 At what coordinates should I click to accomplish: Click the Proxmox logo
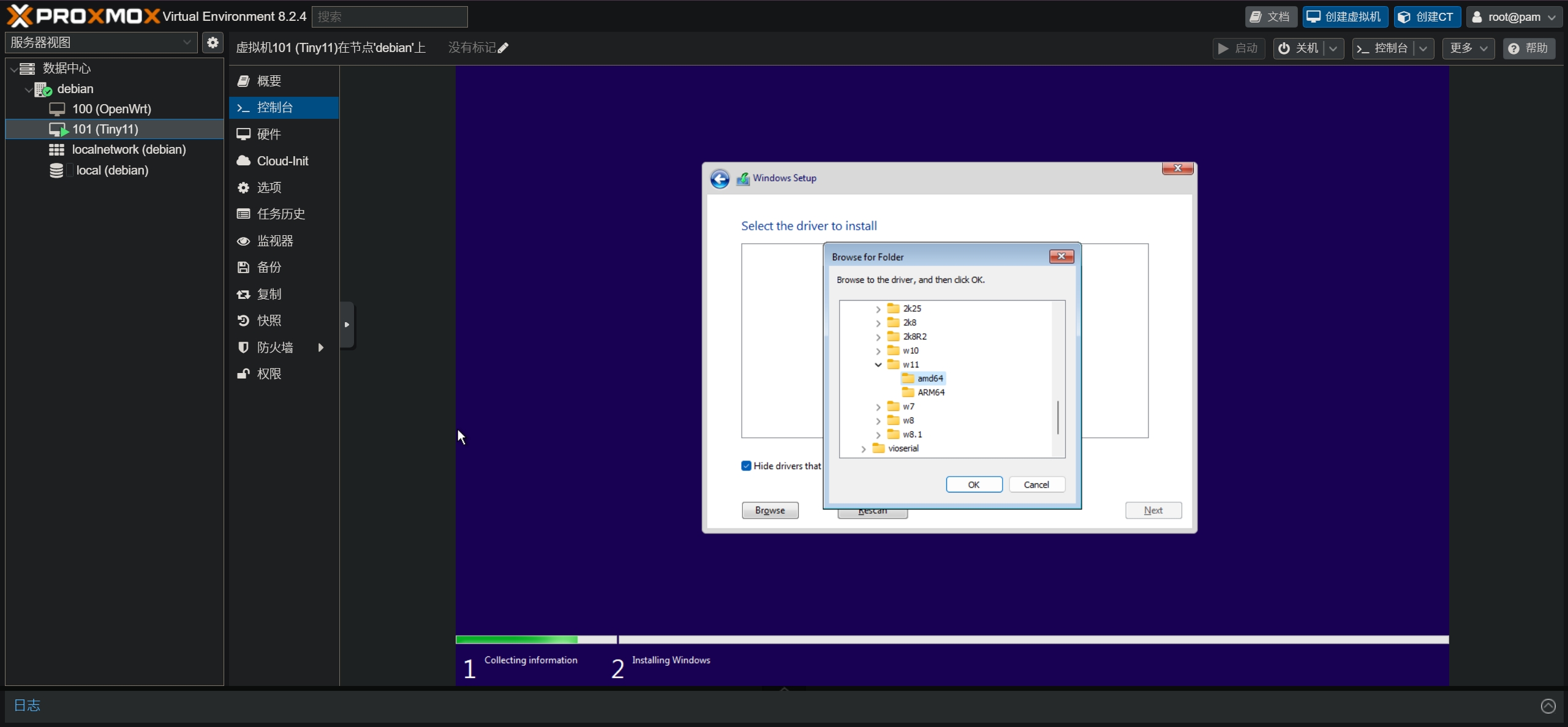point(83,16)
